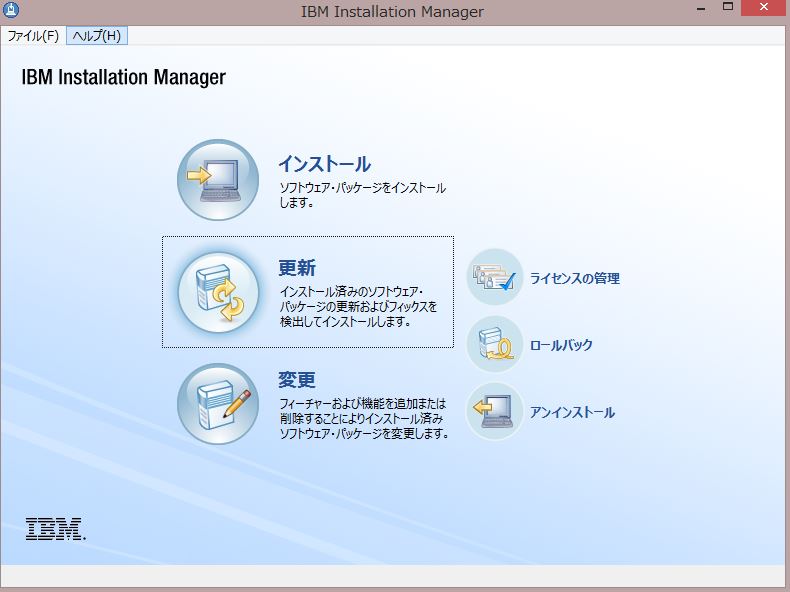Open the ヘルプ(H) menu
The width and height of the screenshot is (790, 592).
[97, 36]
